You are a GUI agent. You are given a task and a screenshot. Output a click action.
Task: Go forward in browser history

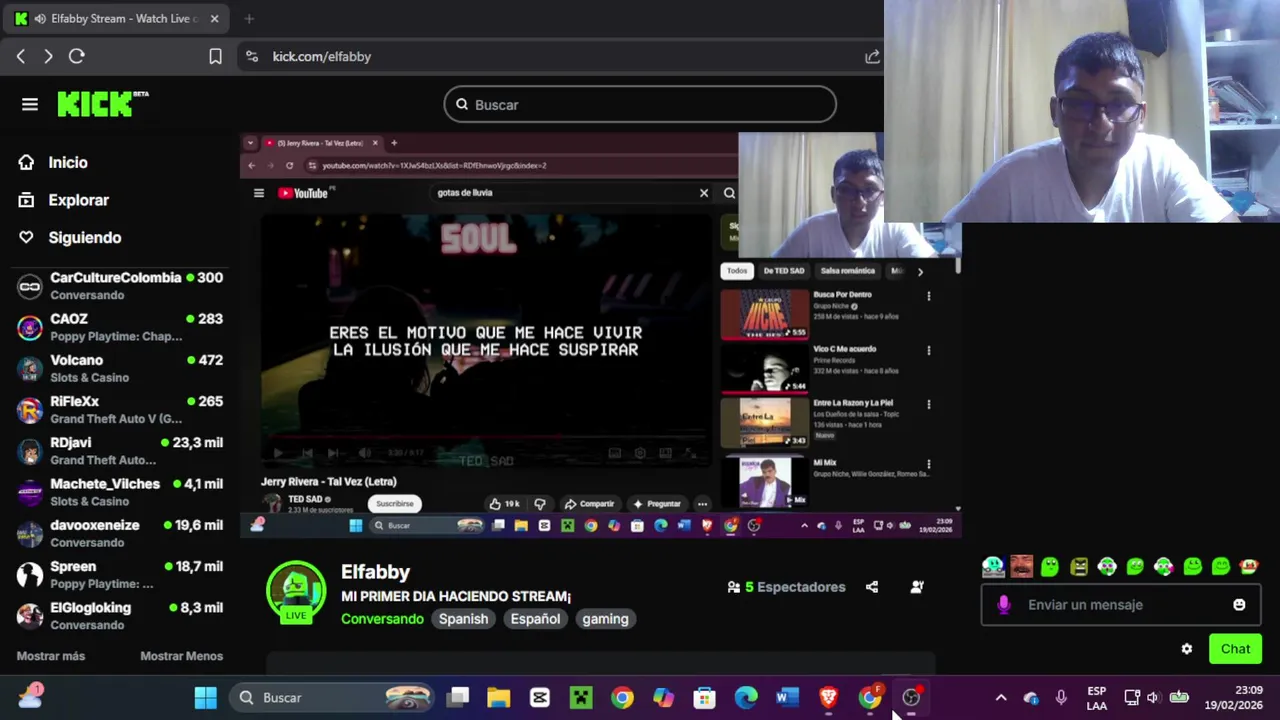click(x=48, y=57)
